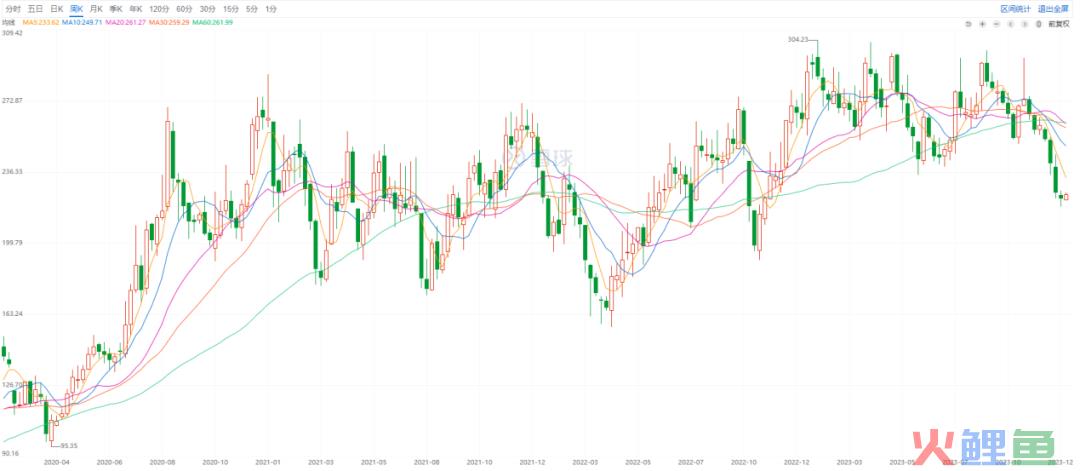Screen dimensions: 1080x471
Task: Click the 2020-04 date axis label
Action: (56, 463)
